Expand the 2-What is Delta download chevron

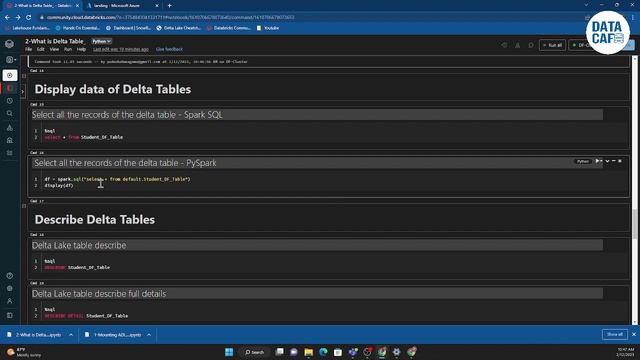(71, 335)
